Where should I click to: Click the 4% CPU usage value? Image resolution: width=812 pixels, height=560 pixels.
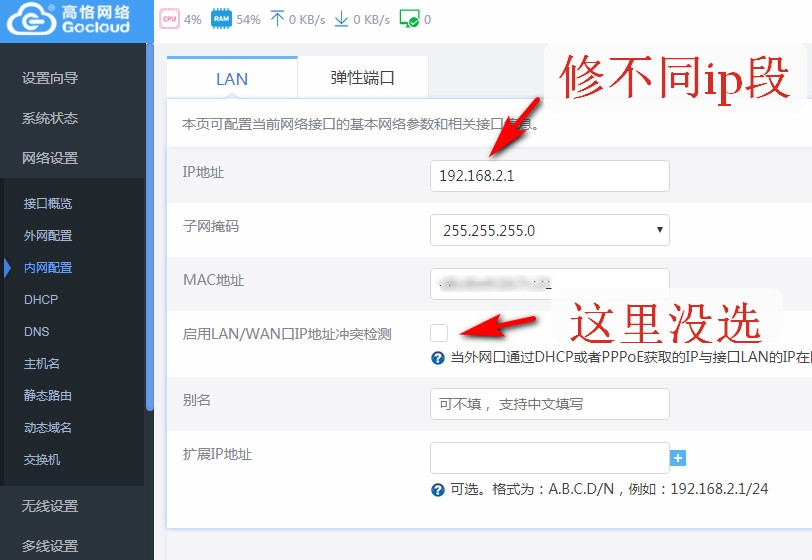coord(193,20)
